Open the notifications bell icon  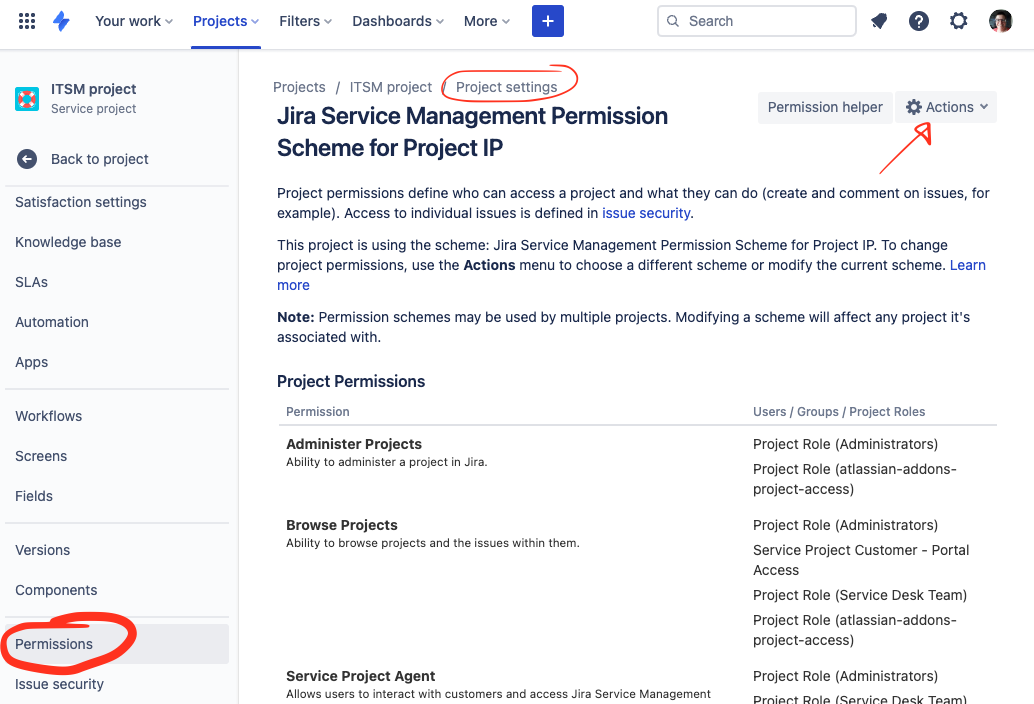[879, 21]
